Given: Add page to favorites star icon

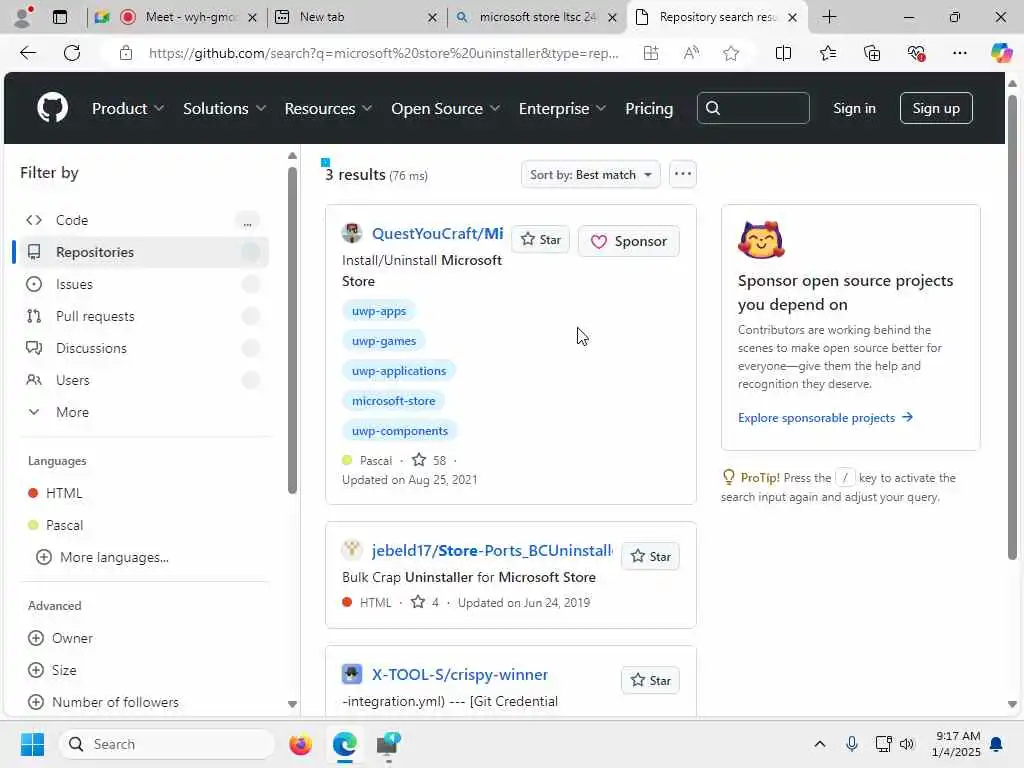Looking at the screenshot, I should [x=731, y=53].
